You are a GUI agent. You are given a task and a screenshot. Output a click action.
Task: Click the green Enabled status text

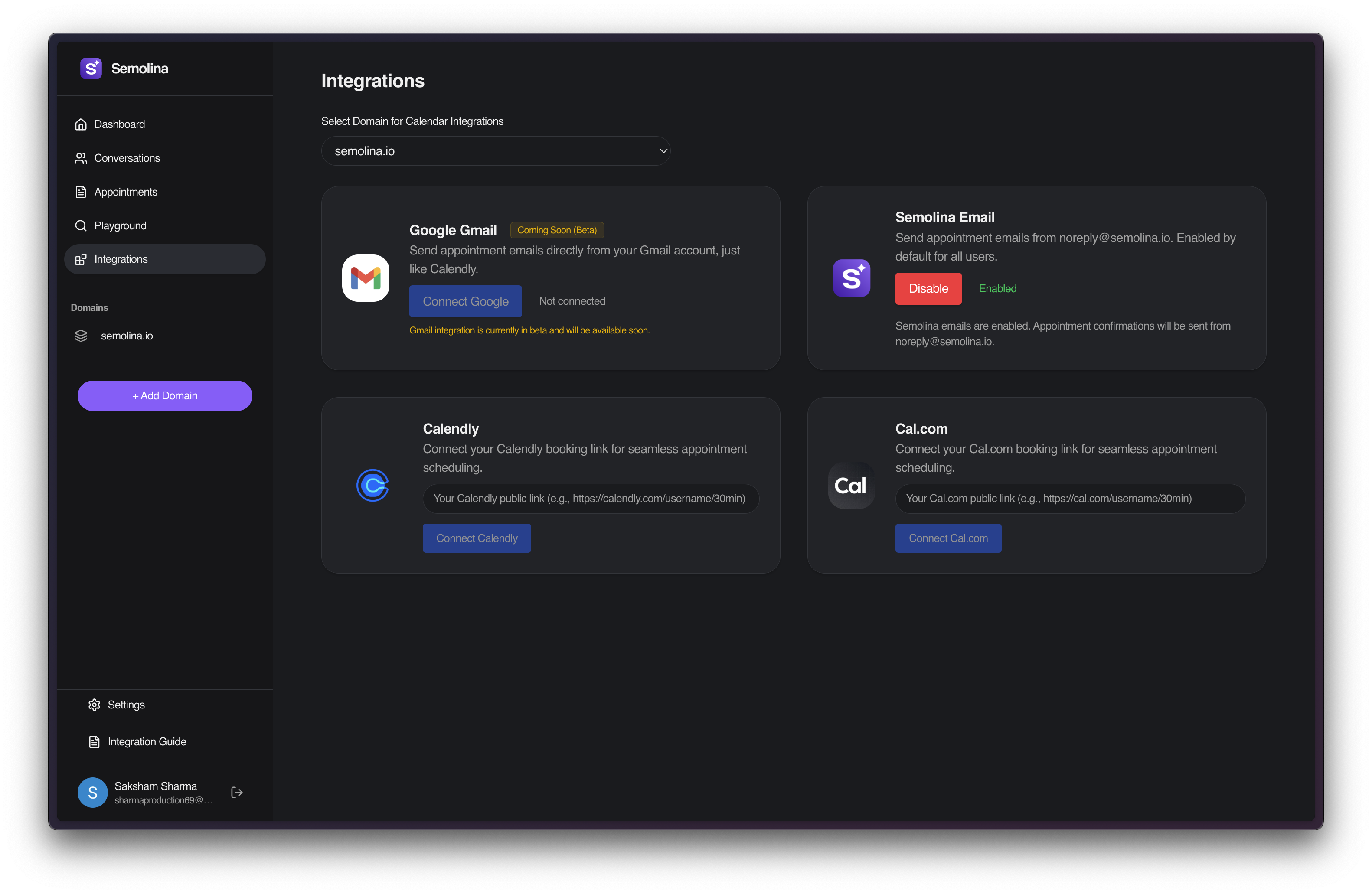(x=997, y=289)
